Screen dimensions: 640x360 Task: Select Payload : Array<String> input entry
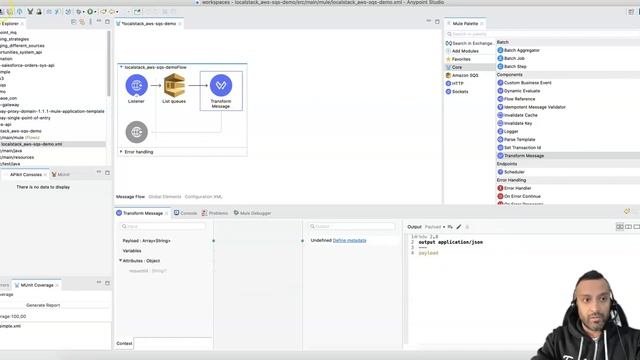147,241
